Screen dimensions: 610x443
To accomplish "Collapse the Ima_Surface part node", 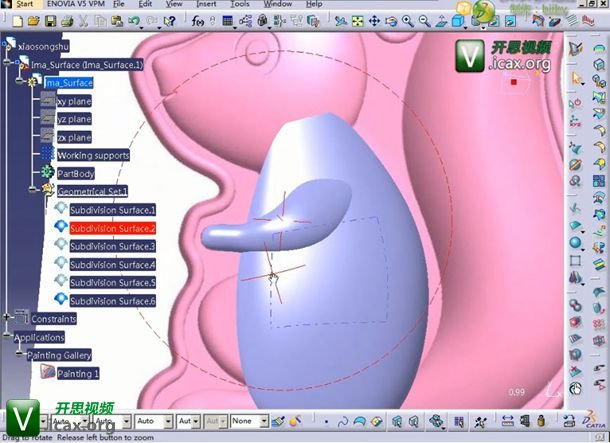I will click(20, 81).
